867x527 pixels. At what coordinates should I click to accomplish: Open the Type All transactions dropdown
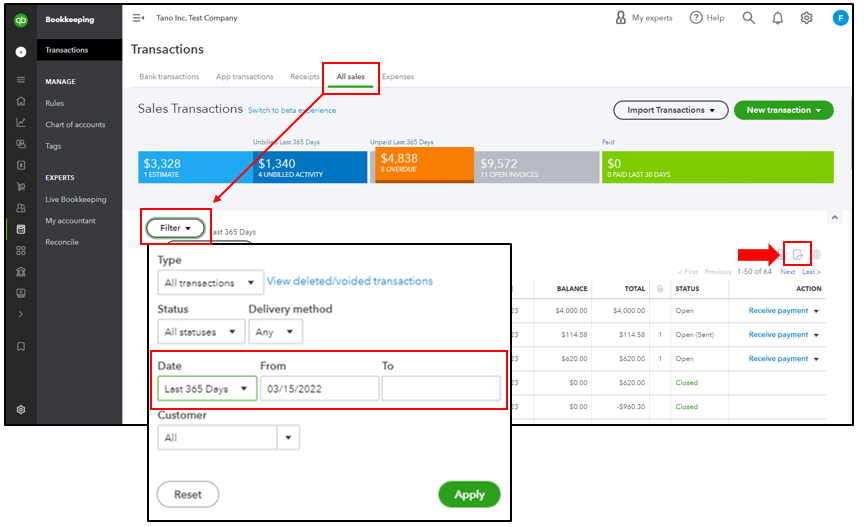[x=210, y=283]
